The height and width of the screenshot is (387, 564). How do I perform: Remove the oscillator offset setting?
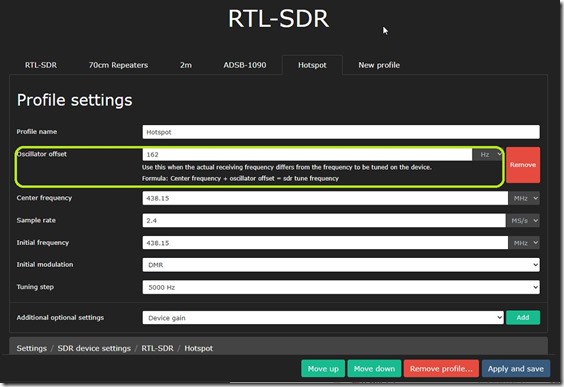tap(523, 165)
